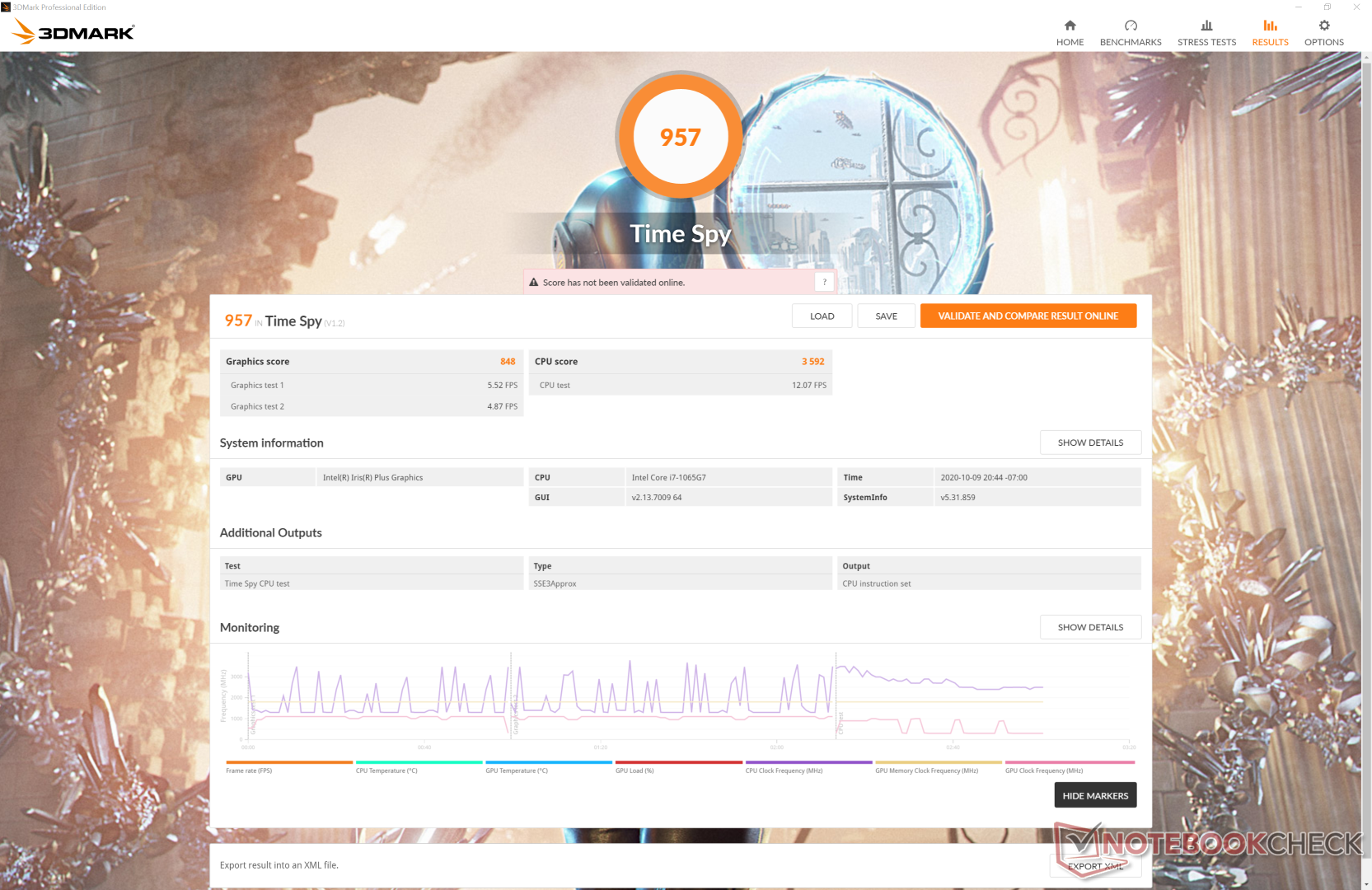This screenshot has width=1372, height=890.
Task: Click Graphics score value 848
Action: point(508,362)
